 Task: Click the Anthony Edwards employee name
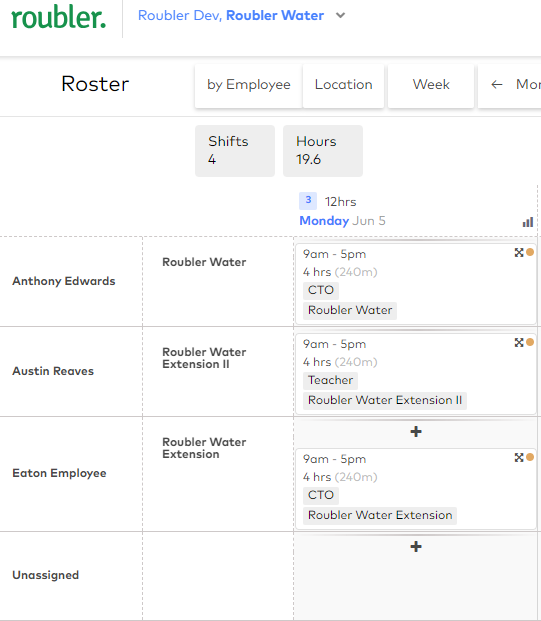64,281
